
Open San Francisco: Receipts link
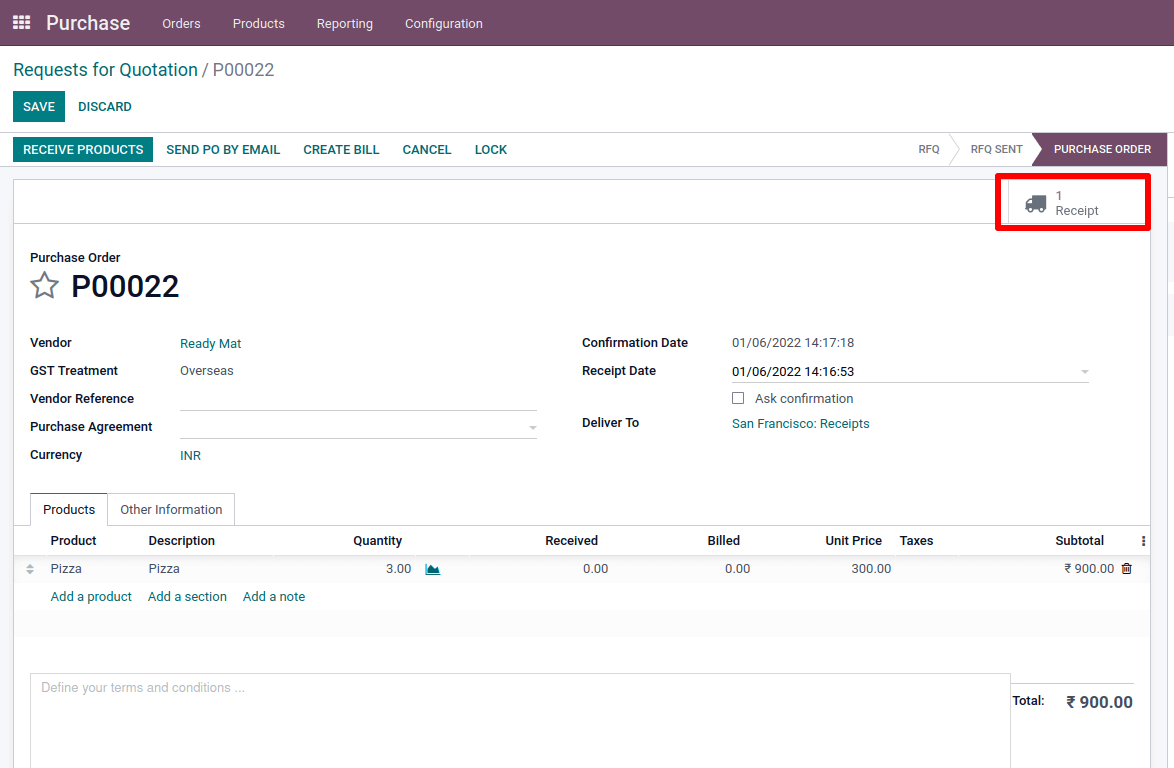(x=800, y=424)
